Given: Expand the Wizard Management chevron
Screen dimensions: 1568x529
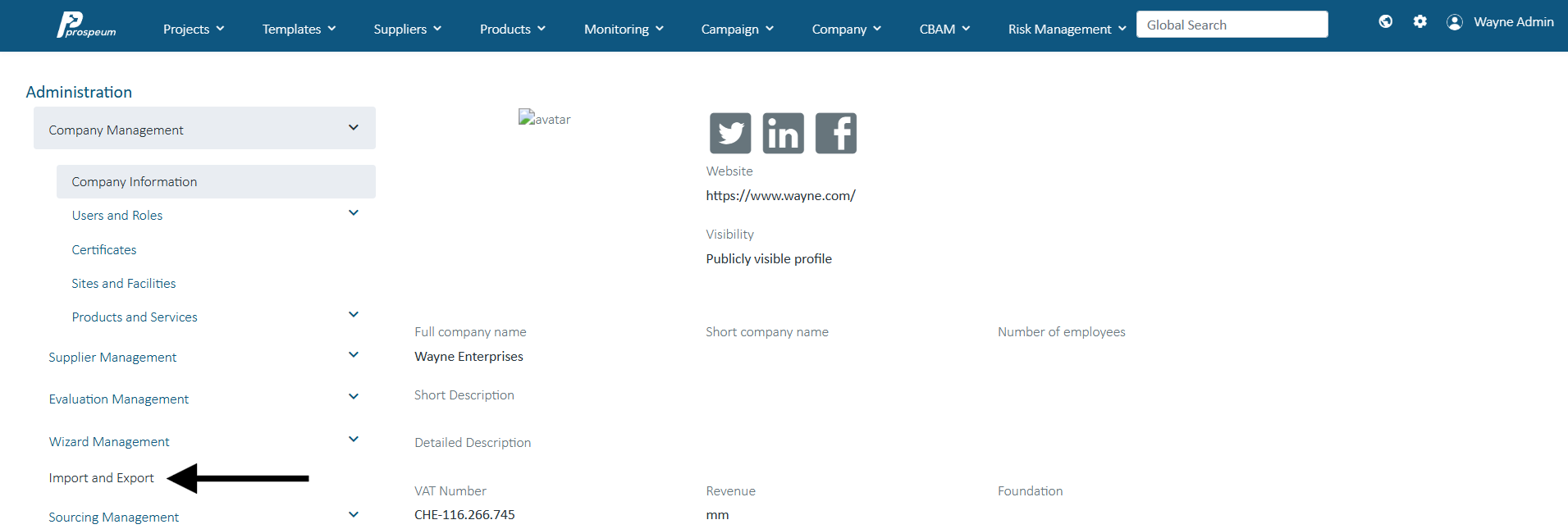Looking at the screenshot, I should 354,440.
